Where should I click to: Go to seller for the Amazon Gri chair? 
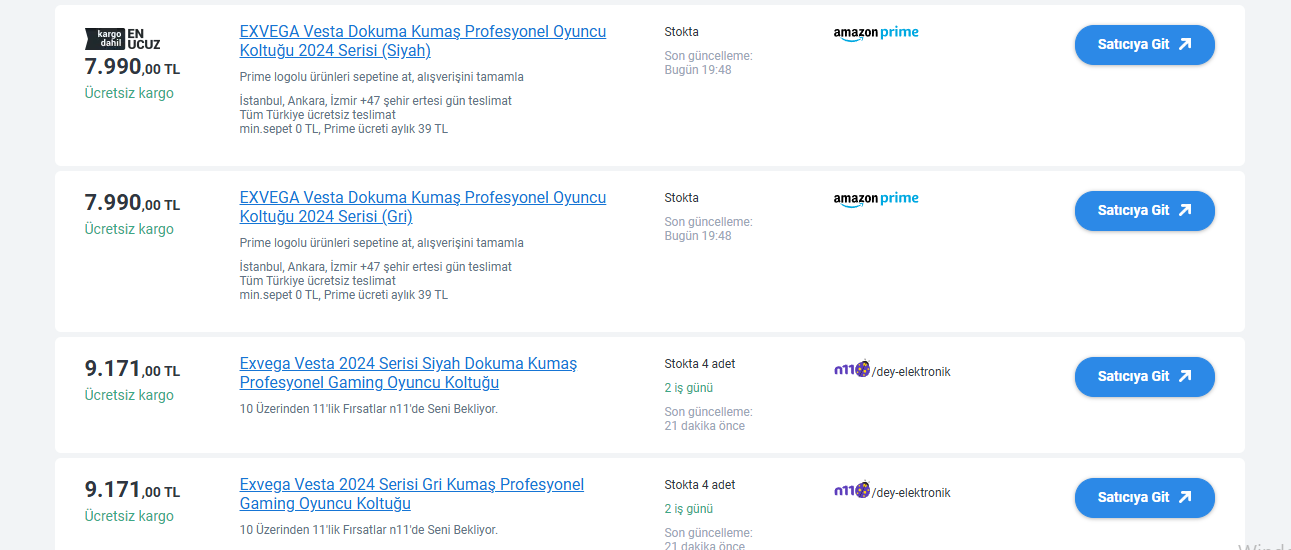(x=1144, y=211)
